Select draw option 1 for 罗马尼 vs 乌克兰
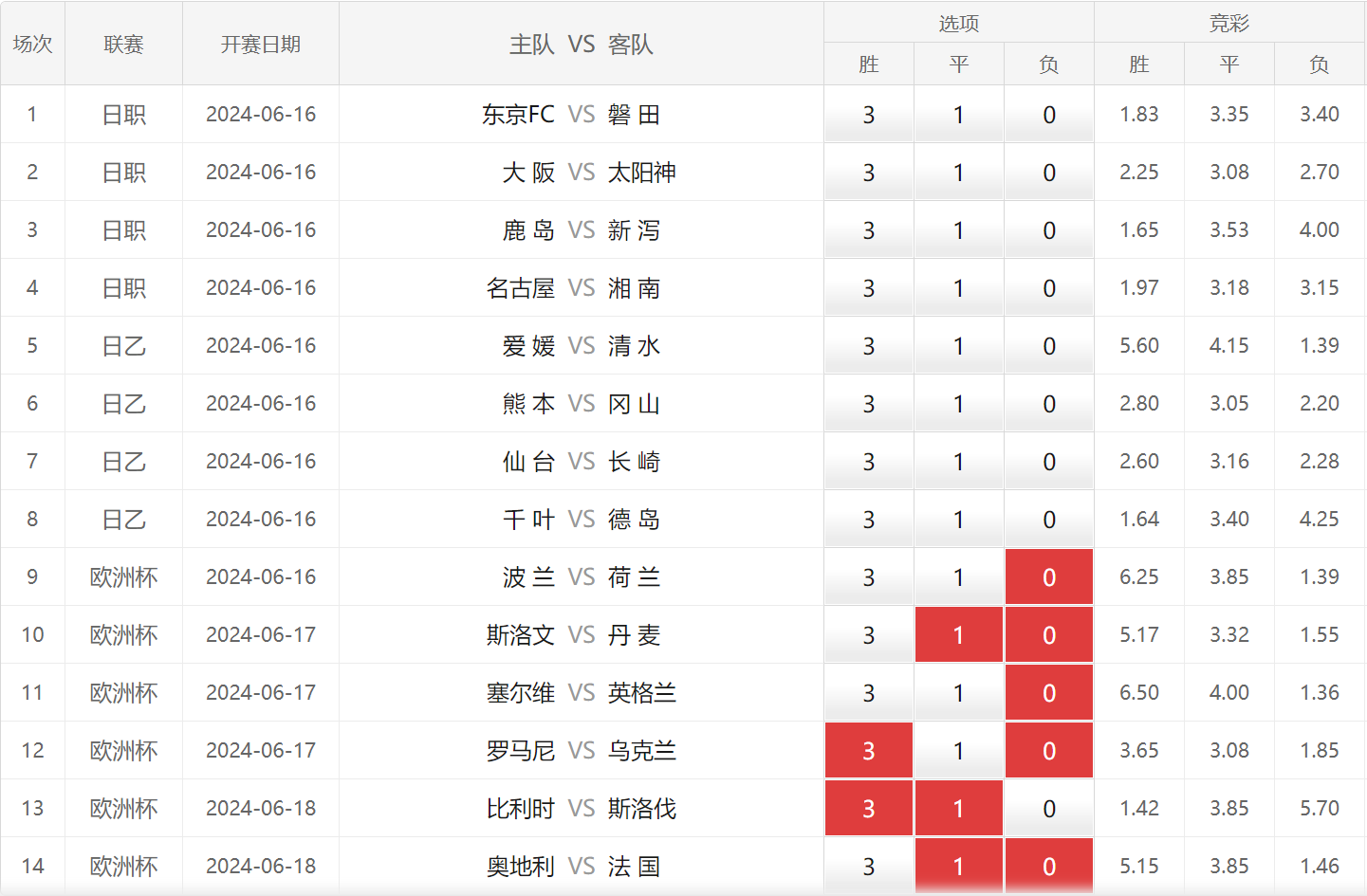Viewport: 1367px width, 896px height. (959, 751)
